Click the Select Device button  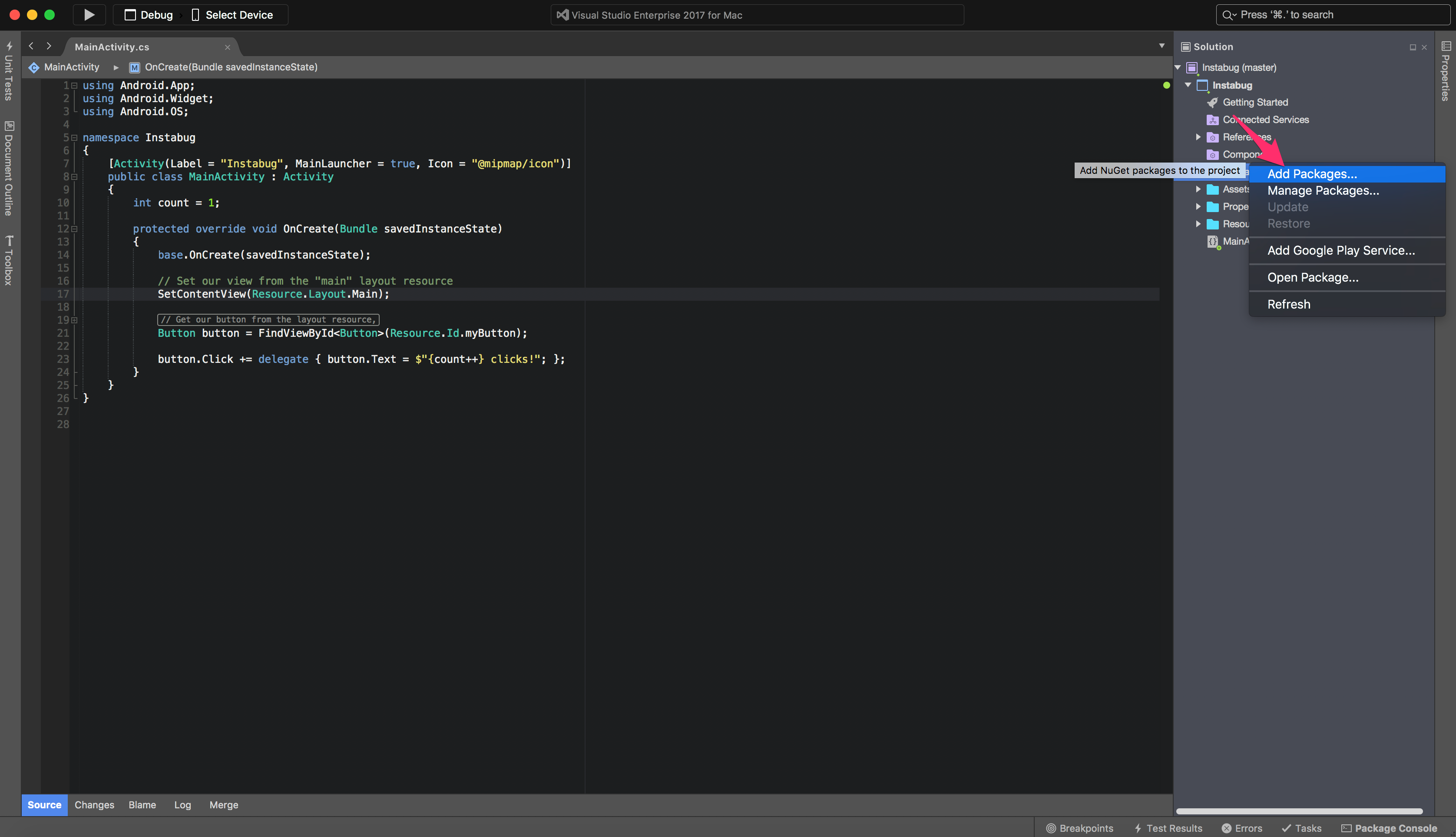(x=232, y=15)
